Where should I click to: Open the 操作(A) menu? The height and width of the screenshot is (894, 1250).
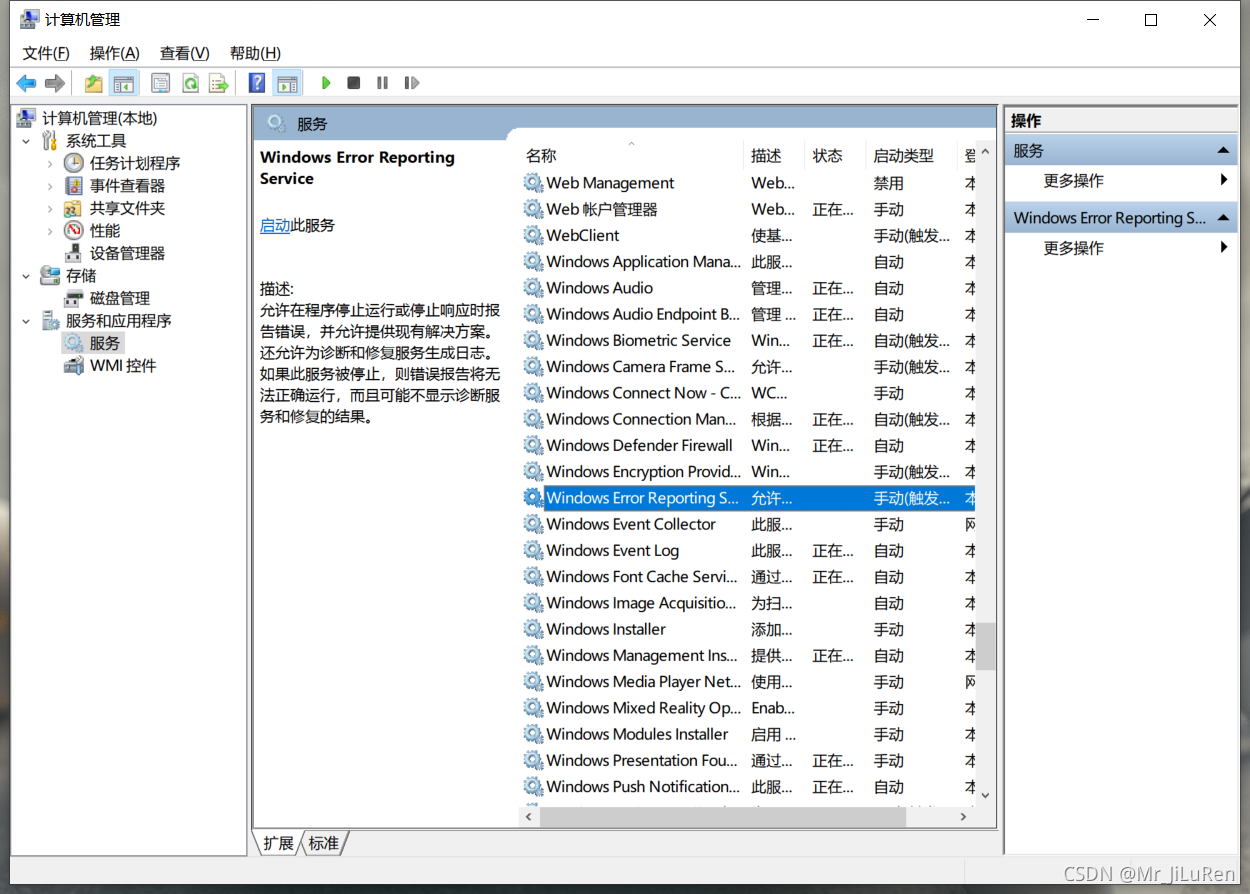115,53
